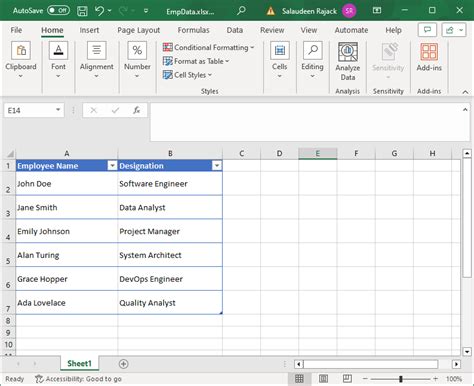Click the Name Box showing E14
The width and height of the screenshot is (474, 386).
coord(28,110)
